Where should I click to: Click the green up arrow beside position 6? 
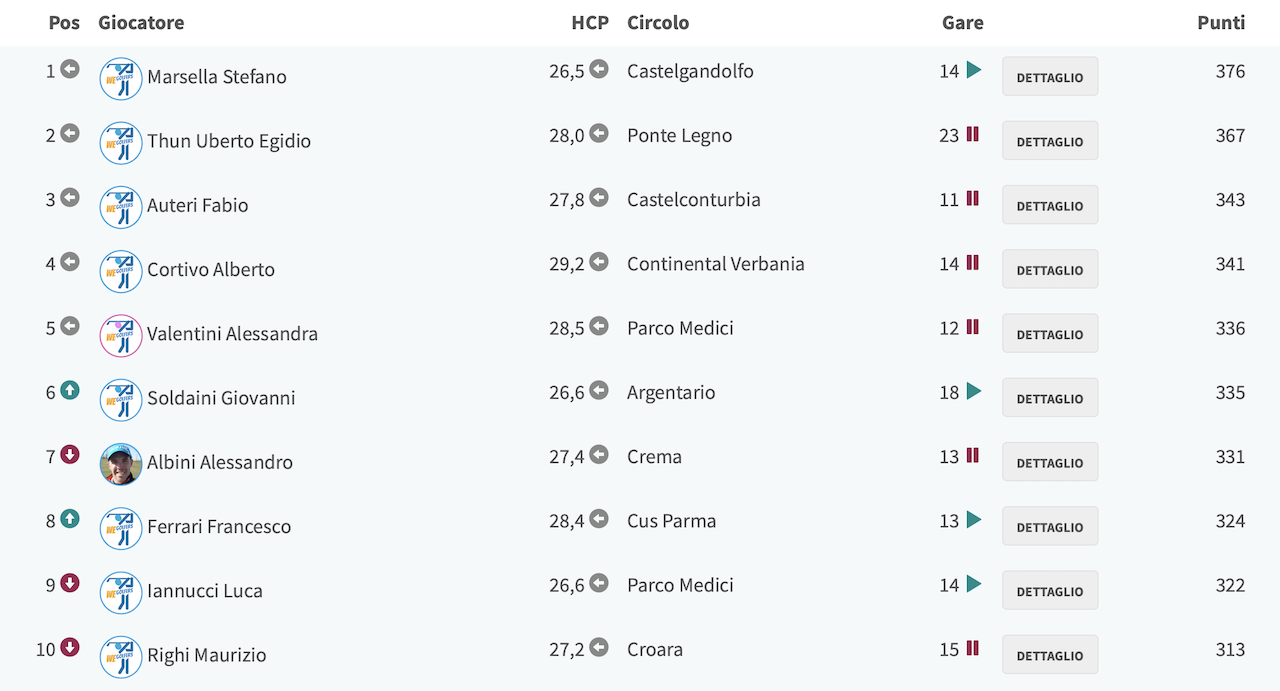coord(70,390)
